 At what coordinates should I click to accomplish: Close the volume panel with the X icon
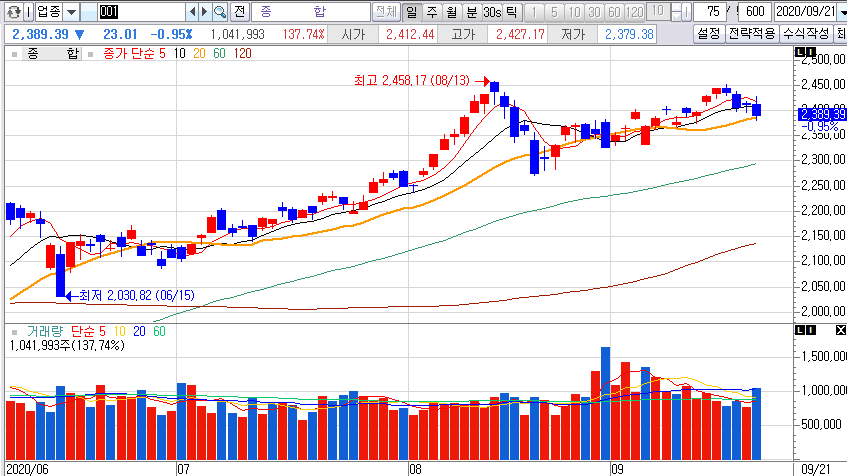(x=841, y=330)
